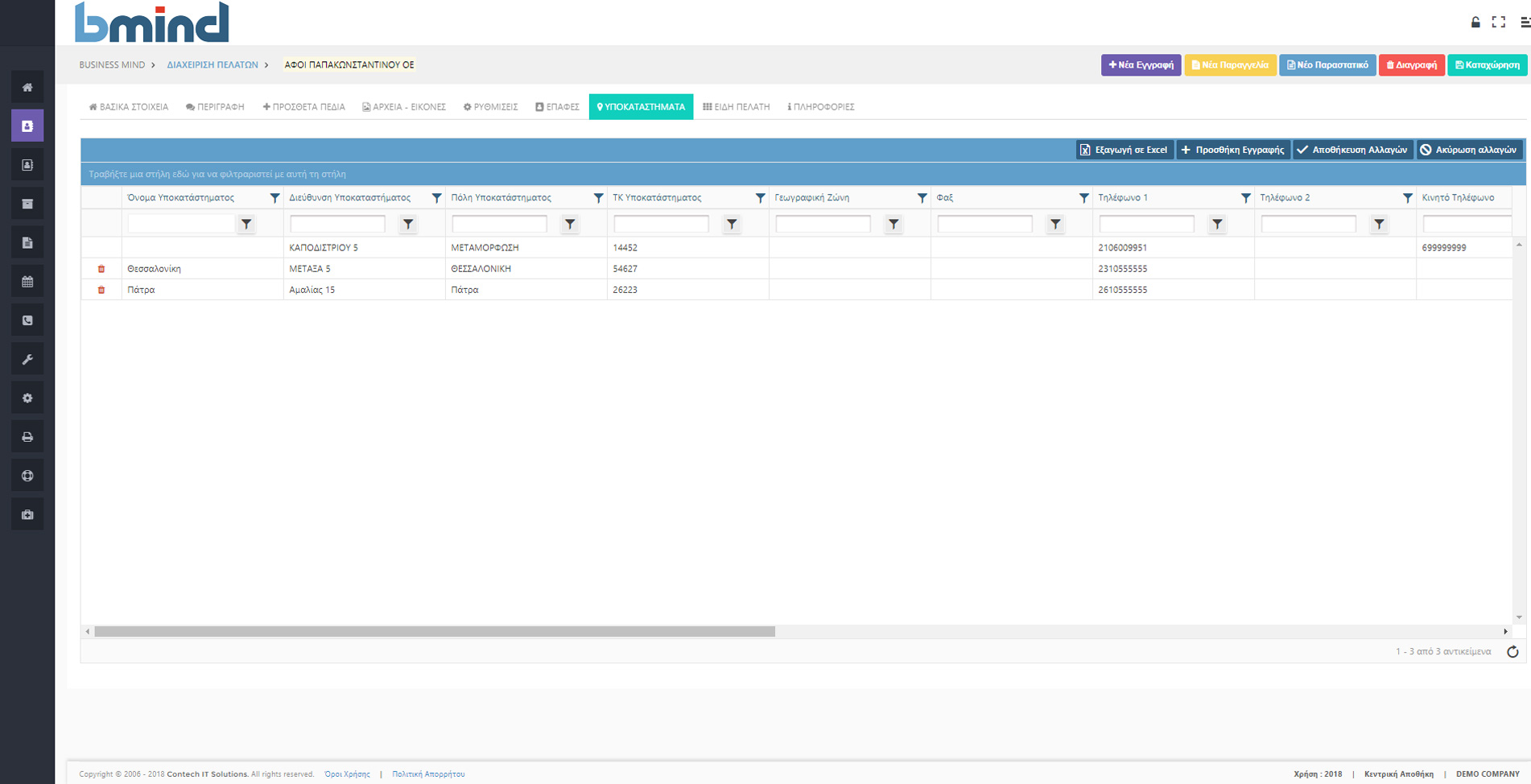The width and height of the screenshot is (1531, 784).
Task: Click the horizontal scrollbar thumb of the grid
Action: coord(435,632)
